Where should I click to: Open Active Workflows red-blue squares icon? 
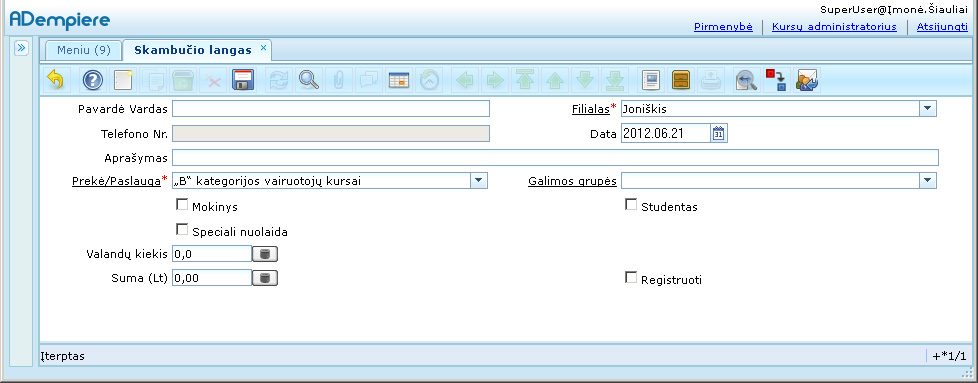[777, 80]
